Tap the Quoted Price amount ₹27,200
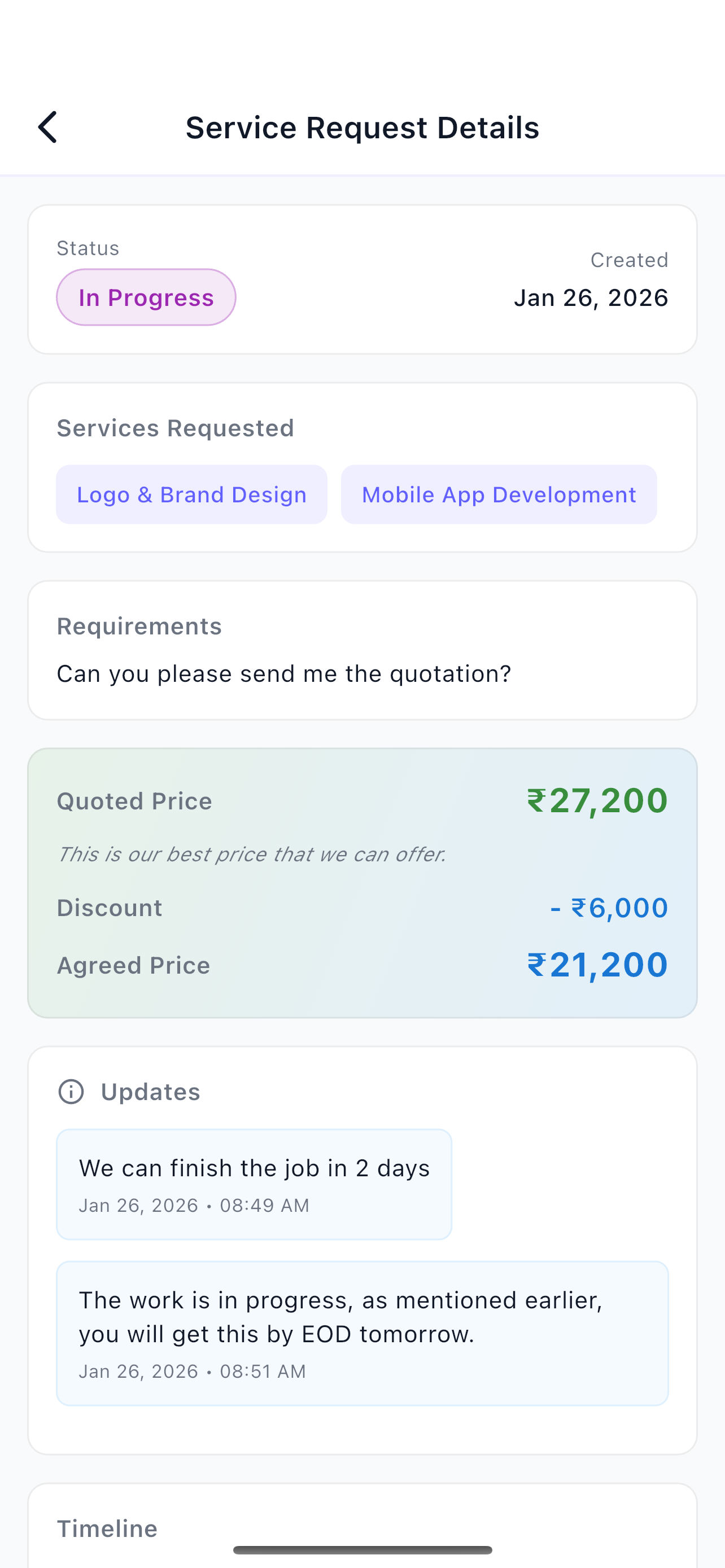The image size is (725, 1568). pos(597,800)
